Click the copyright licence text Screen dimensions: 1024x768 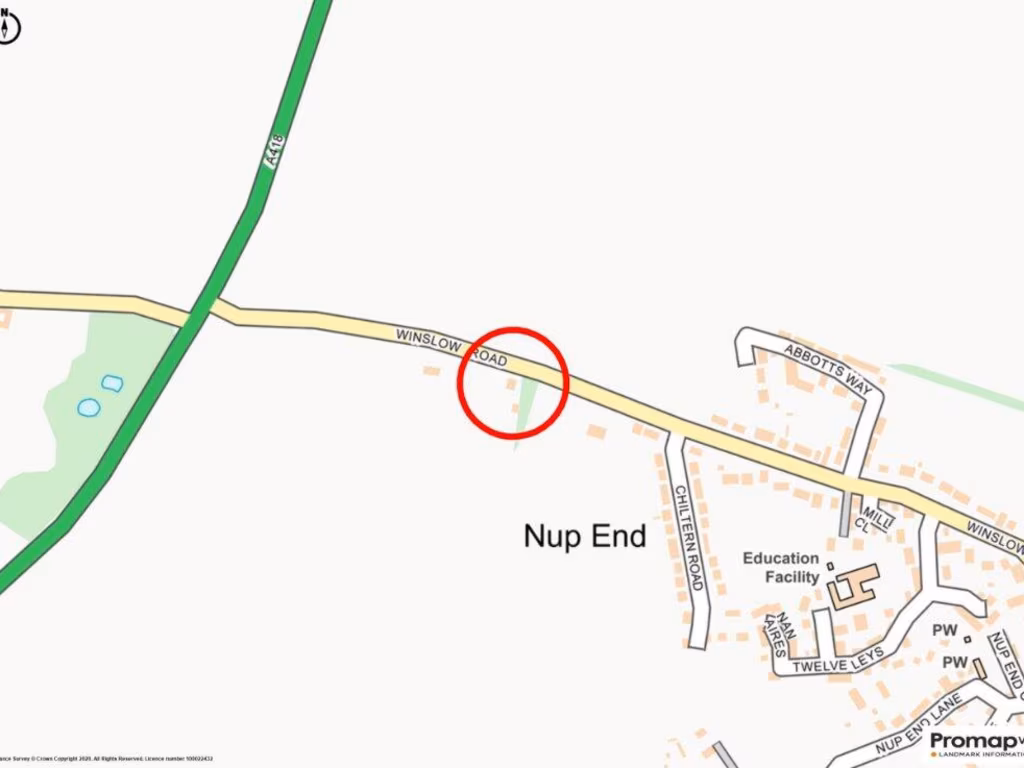pyautogui.click(x=106, y=759)
